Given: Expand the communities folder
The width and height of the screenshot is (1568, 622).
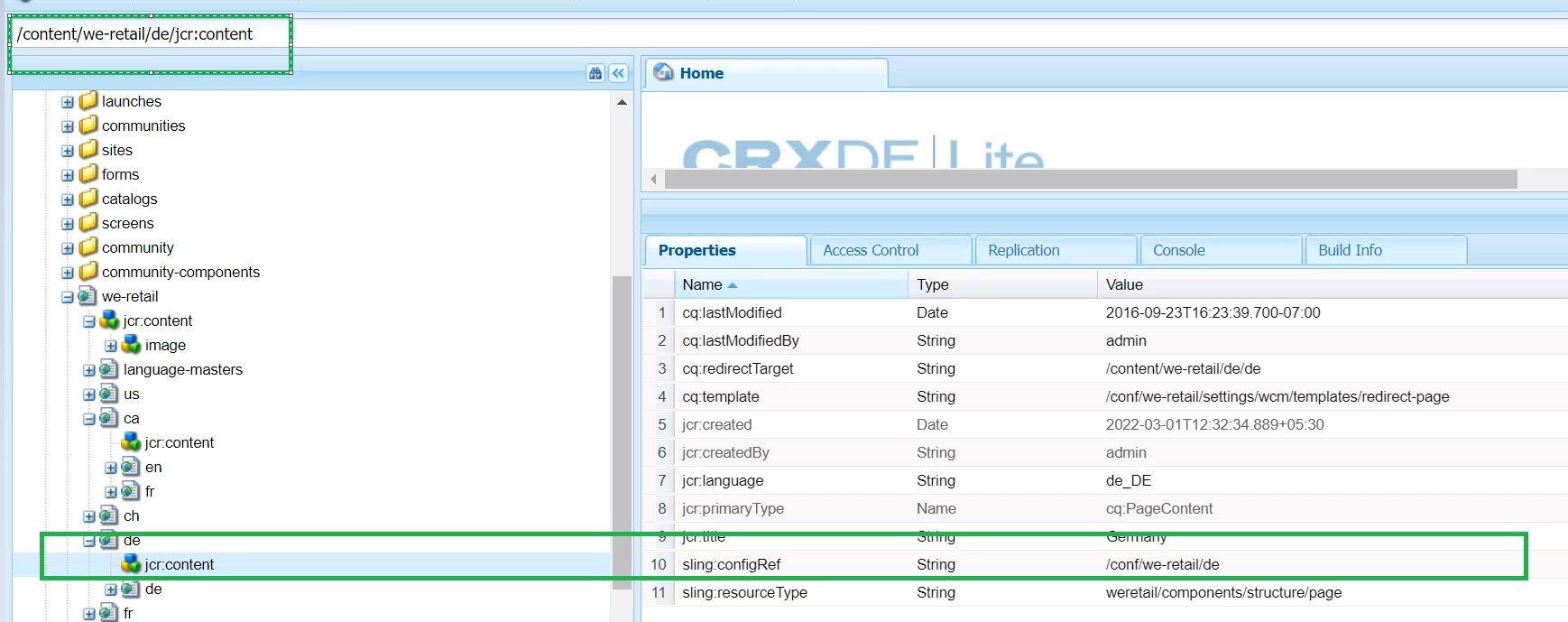Looking at the screenshot, I should pyautogui.click(x=68, y=126).
